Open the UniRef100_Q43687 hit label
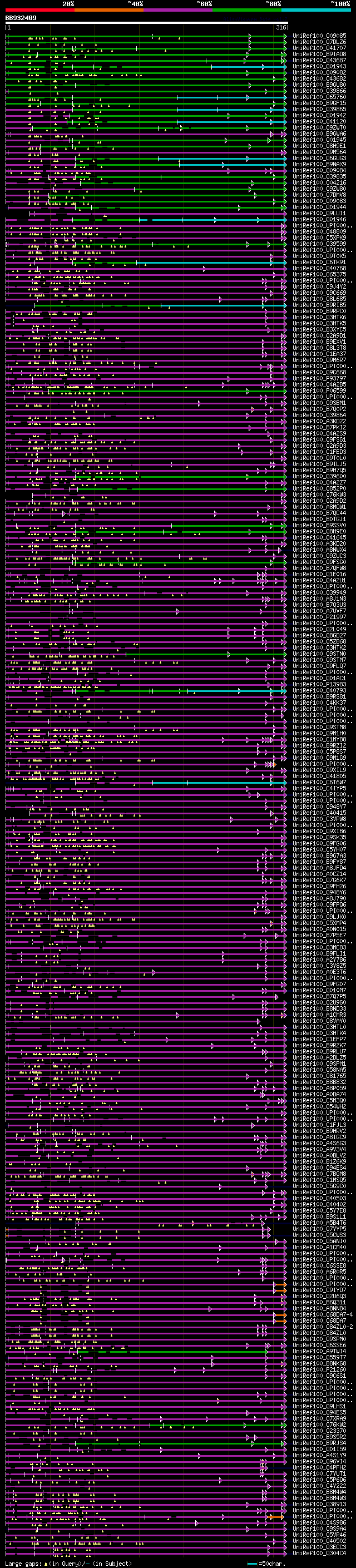The height and width of the screenshot is (1568, 356). (x=319, y=60)
